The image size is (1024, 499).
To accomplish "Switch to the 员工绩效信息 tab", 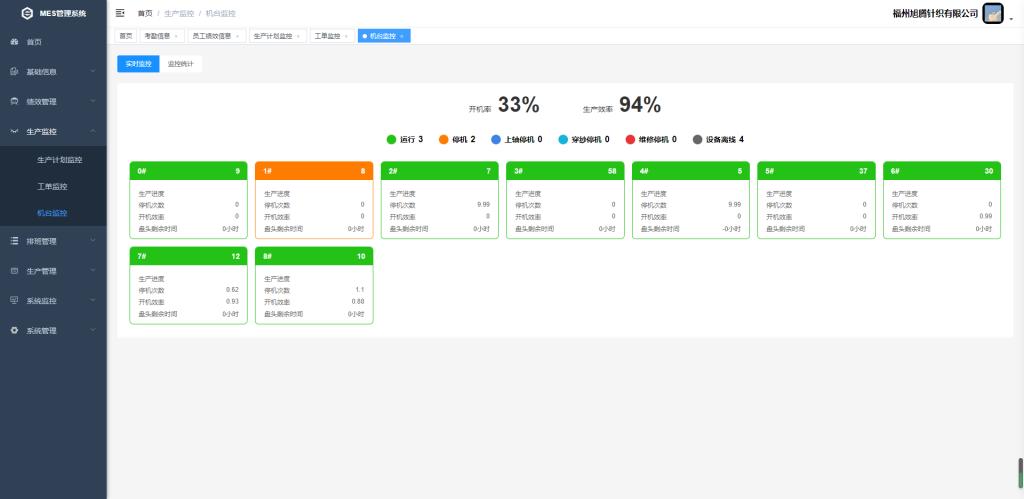I will point(210,36).
